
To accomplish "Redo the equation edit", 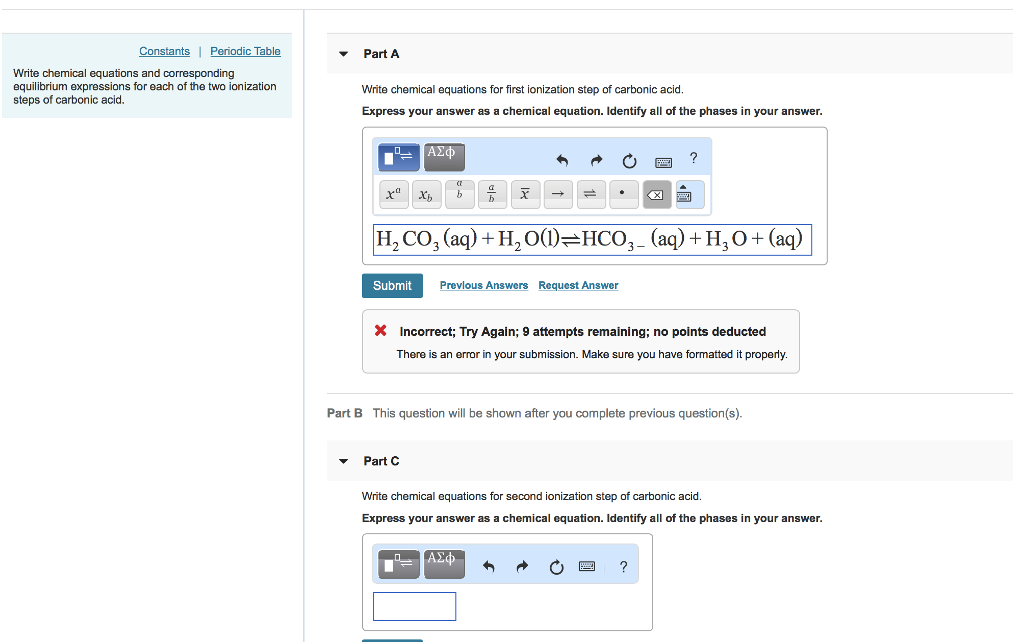I will click(594, 160).
